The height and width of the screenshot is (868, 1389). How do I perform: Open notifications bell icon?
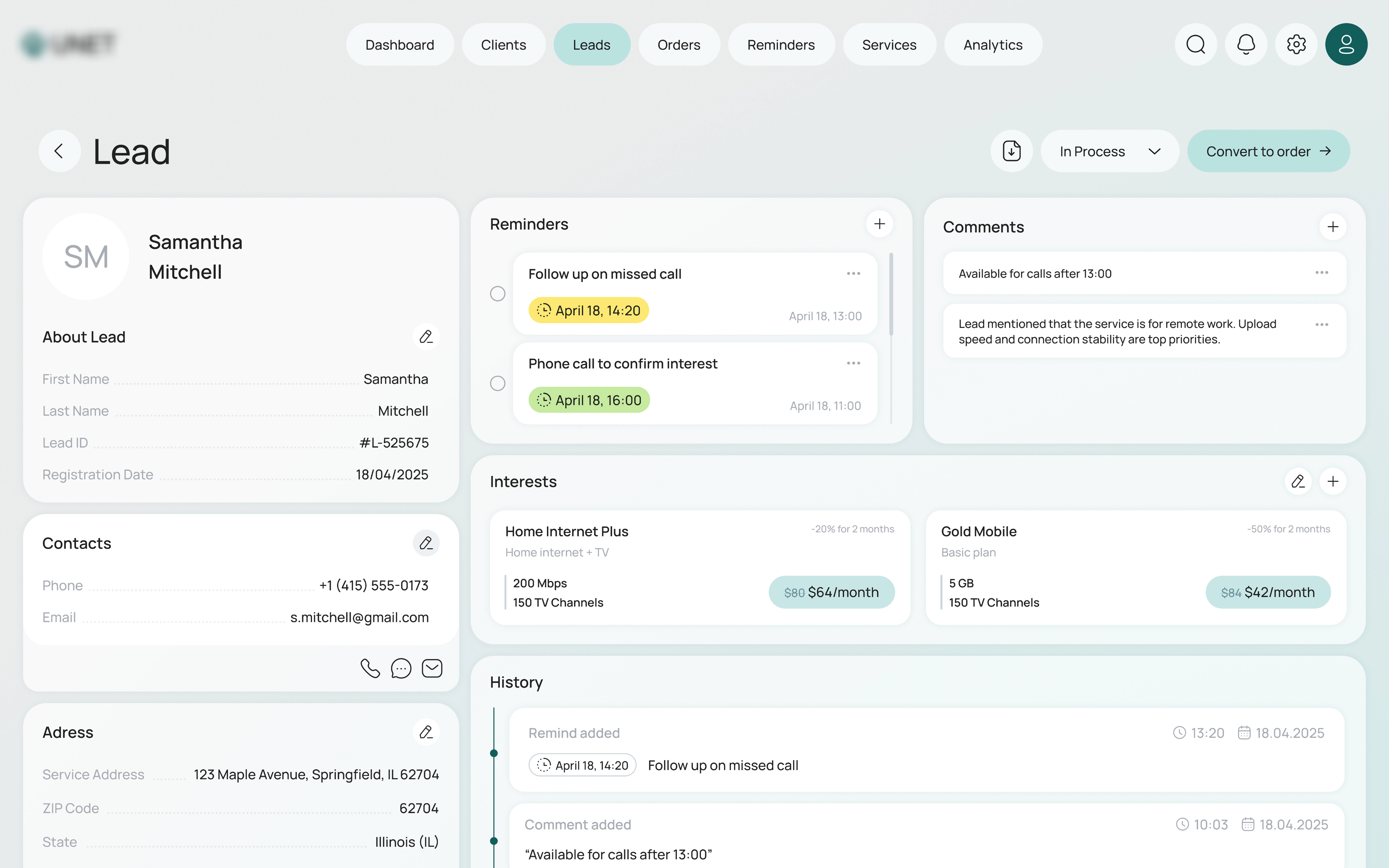pyautogui.click(x=1246, y=44)
